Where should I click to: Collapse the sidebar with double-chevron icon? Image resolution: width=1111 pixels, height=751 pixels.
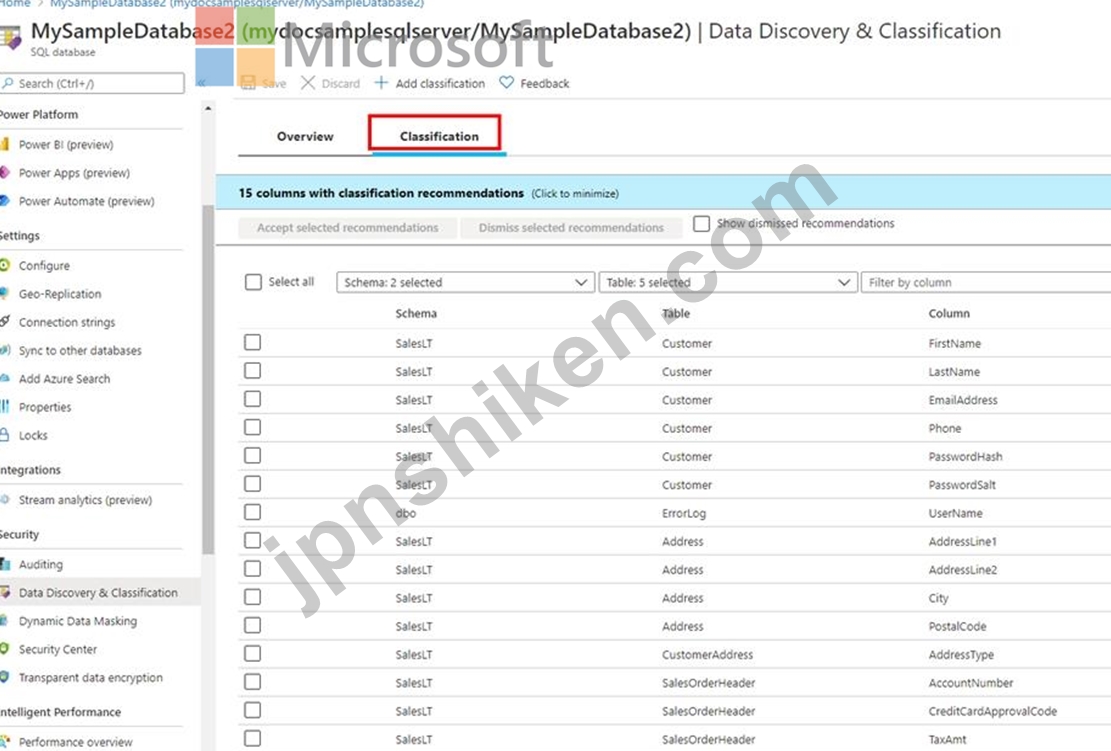pyautogui.click(x=201, y=83)
